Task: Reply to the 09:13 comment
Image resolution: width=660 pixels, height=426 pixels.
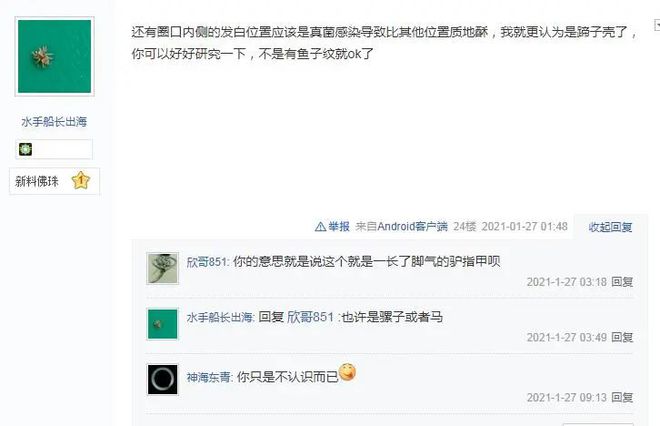Action: (622, 397)
